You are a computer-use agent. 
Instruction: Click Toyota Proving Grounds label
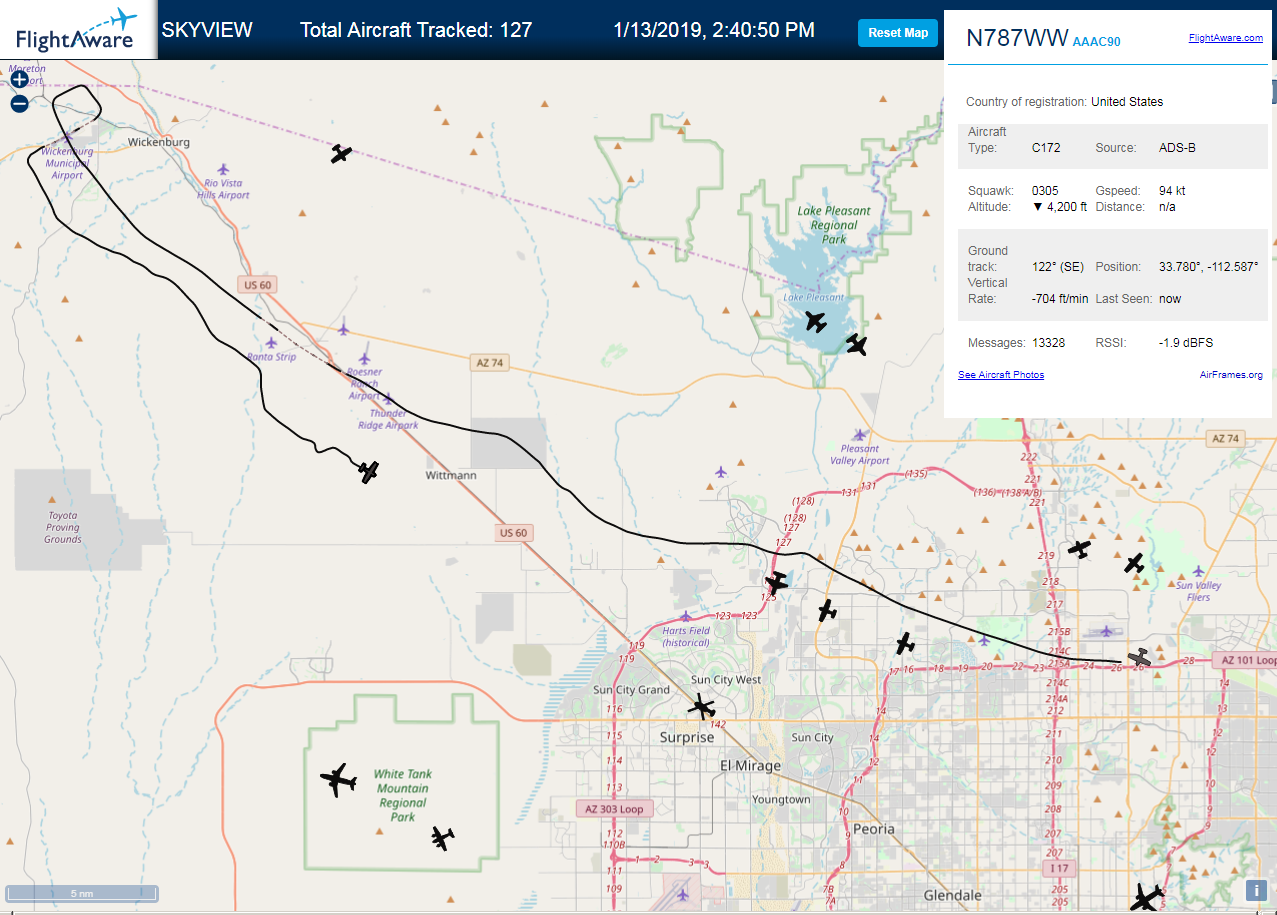click(x=62, y=528)
